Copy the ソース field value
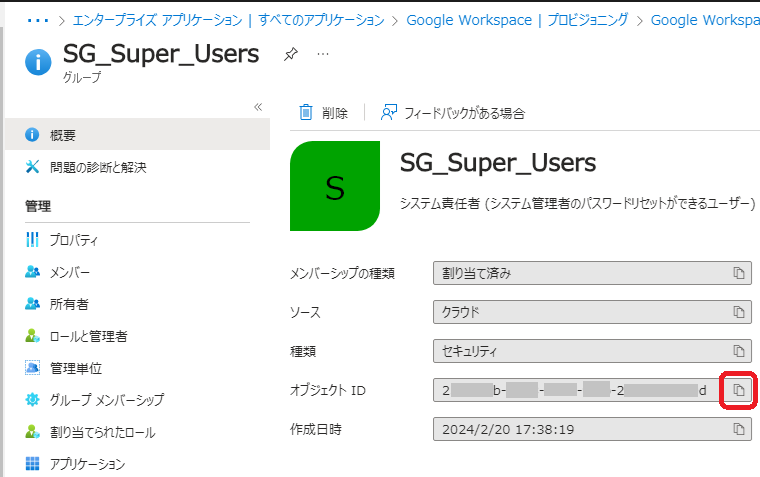The height and width of the screenshot is (477, 760). pyautogui.click(x=738, y=312)
